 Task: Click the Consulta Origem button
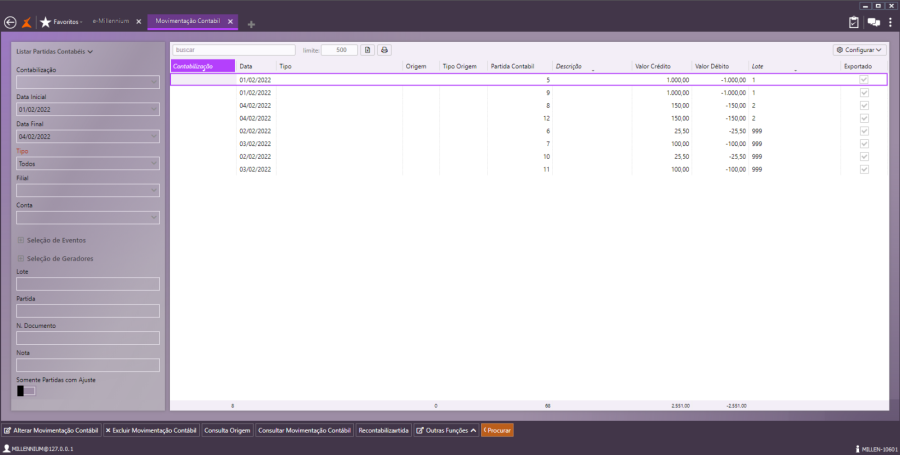(x=227, y=430)
